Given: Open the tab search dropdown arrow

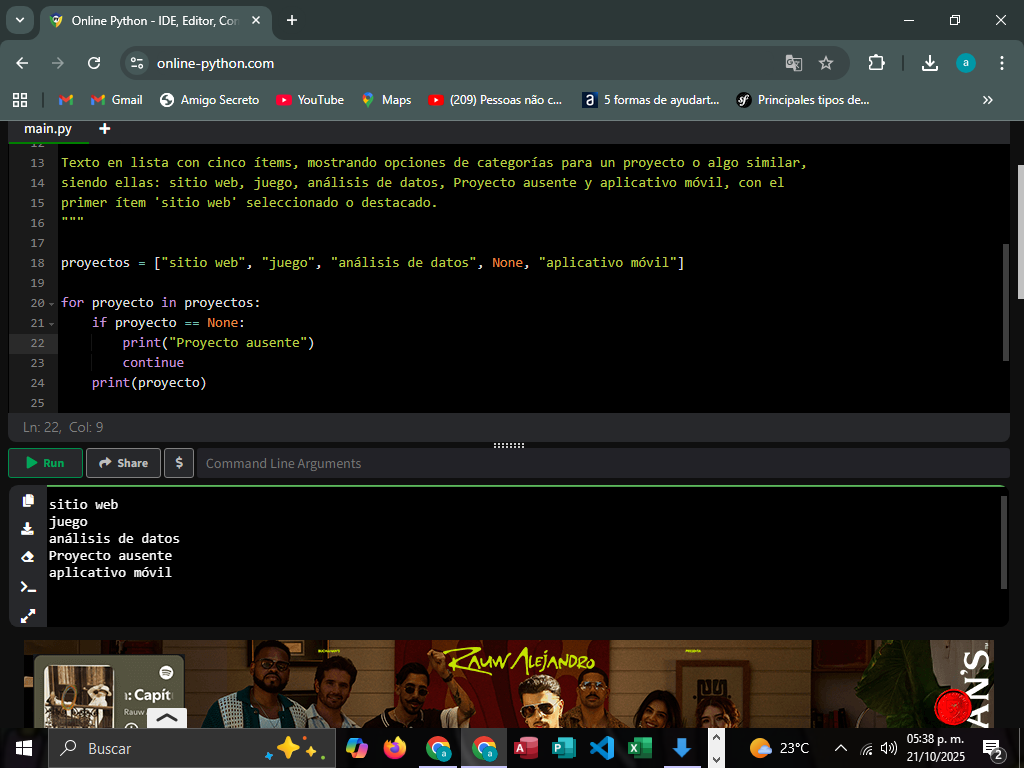Looking at the screenshot, I should 20,20.
